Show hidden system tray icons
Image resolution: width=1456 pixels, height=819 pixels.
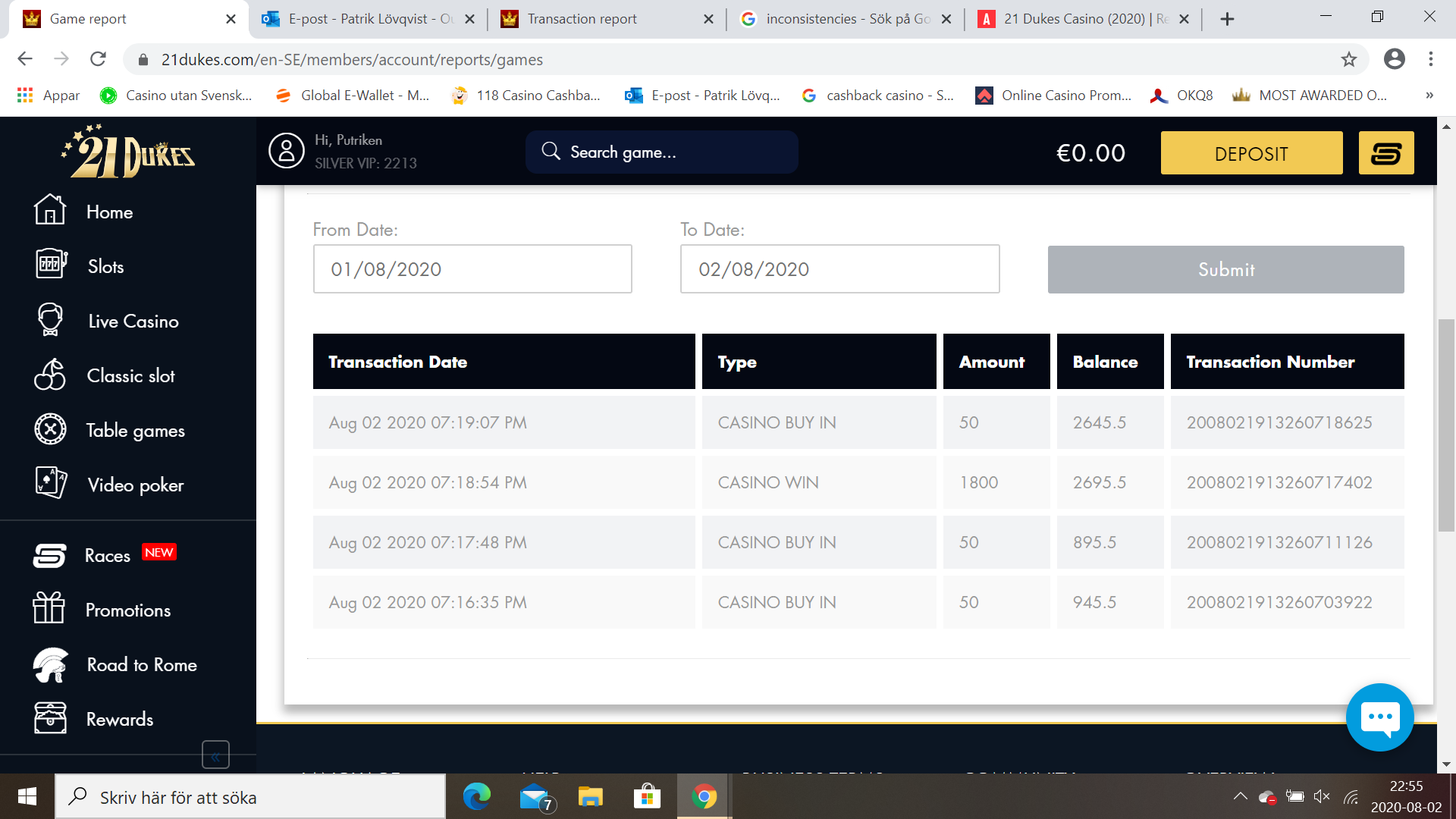click(1240, 796)
